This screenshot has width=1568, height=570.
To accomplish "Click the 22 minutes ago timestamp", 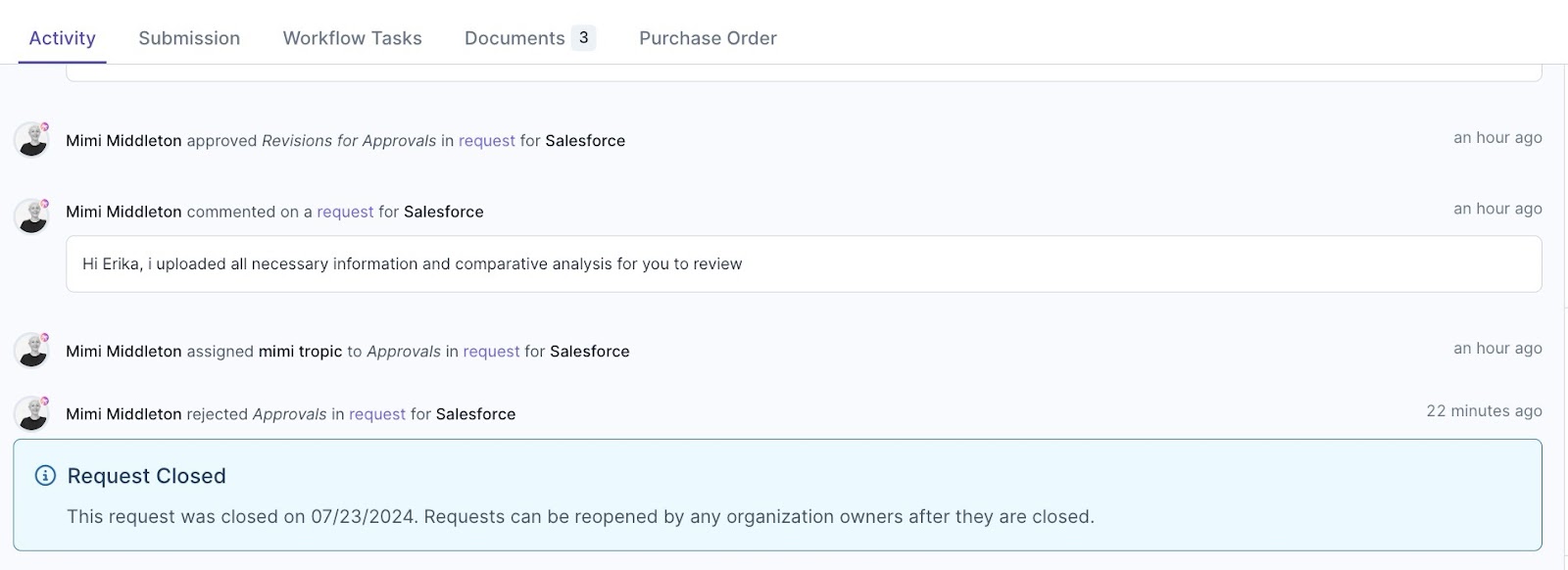I will tap(1484, 410).
